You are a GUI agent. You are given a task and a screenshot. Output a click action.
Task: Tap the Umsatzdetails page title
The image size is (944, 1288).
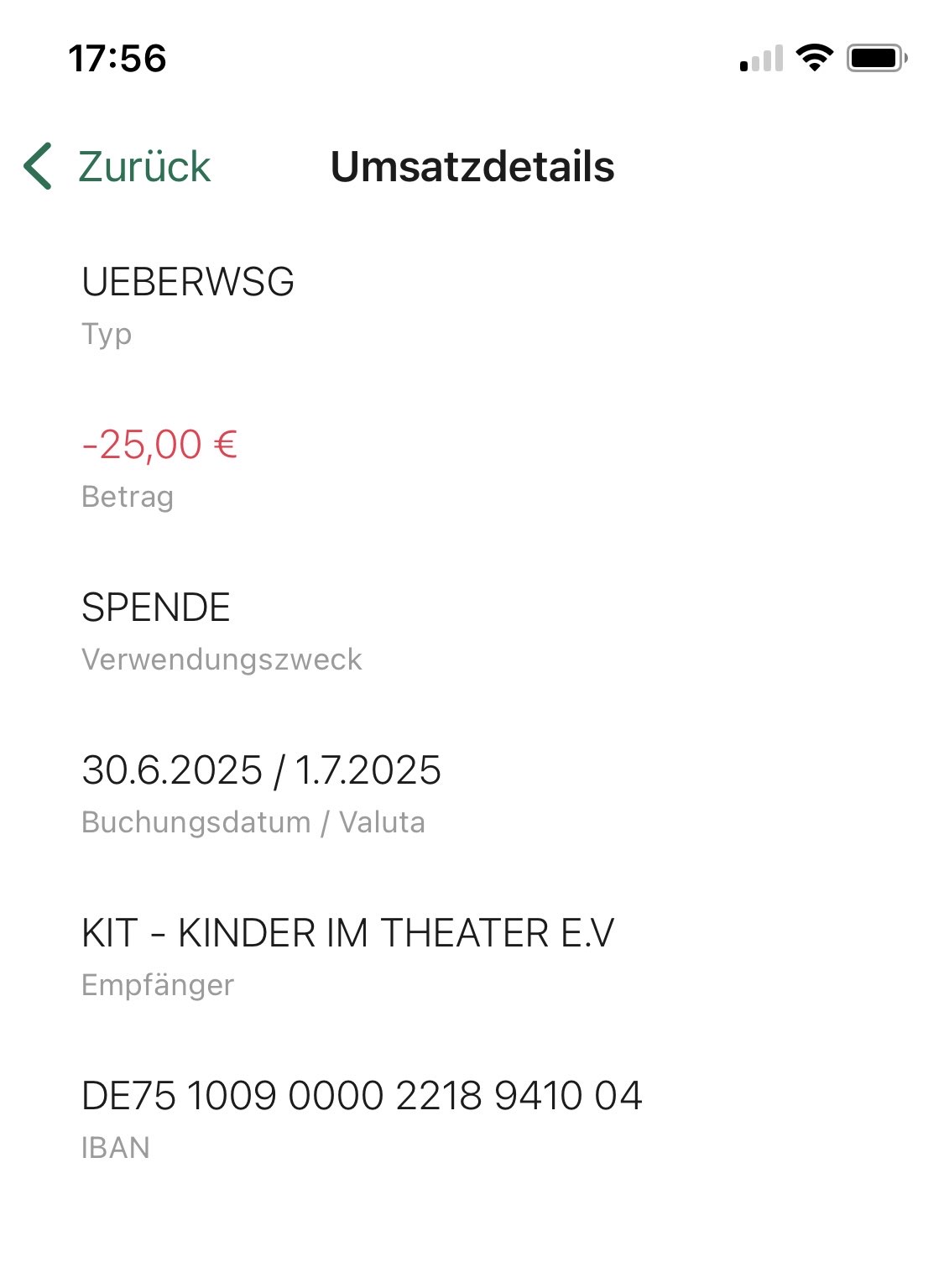pos(472,166)
